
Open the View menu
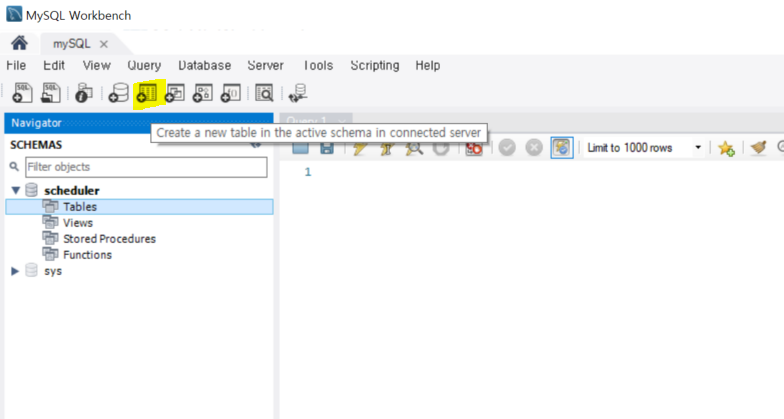tap(96, 66)
